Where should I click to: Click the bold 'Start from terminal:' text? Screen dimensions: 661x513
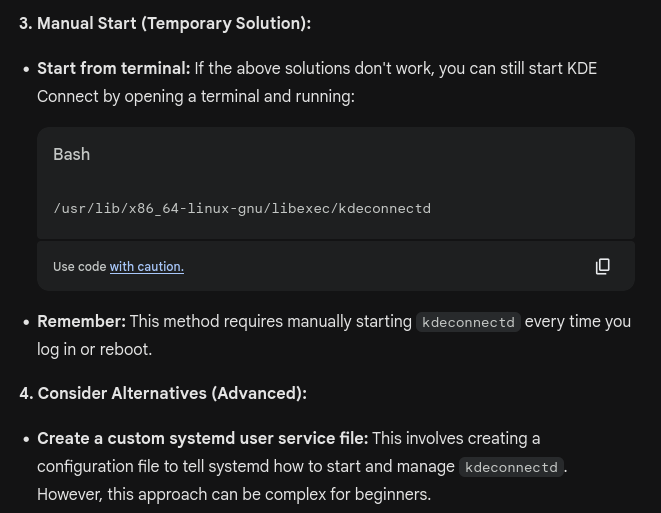click(114, 68)
